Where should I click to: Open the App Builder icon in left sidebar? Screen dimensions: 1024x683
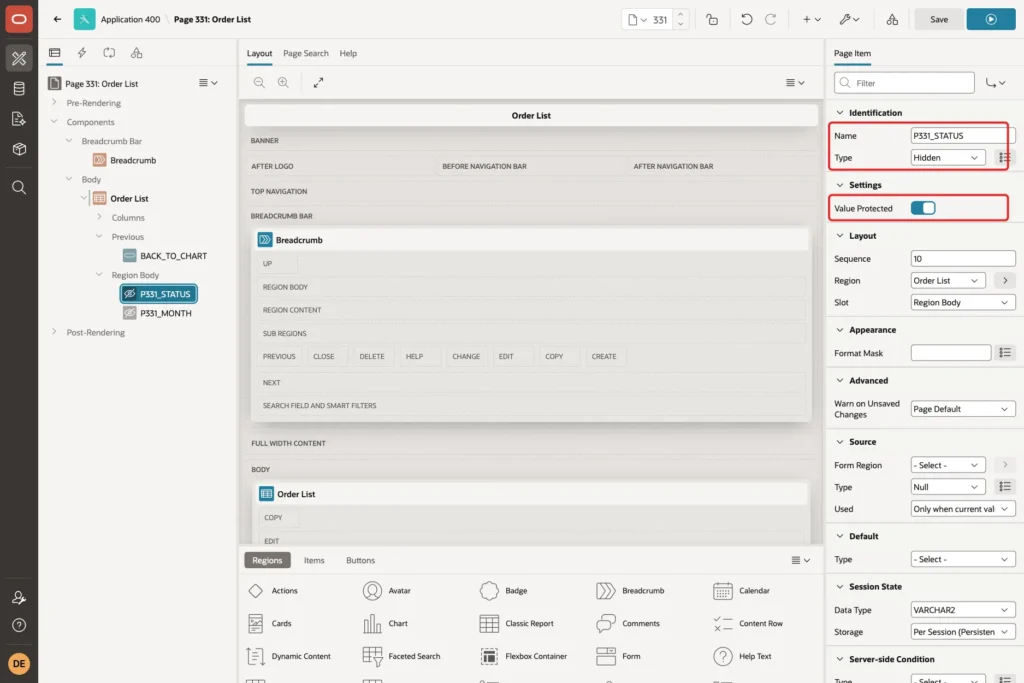pos(19,58)
